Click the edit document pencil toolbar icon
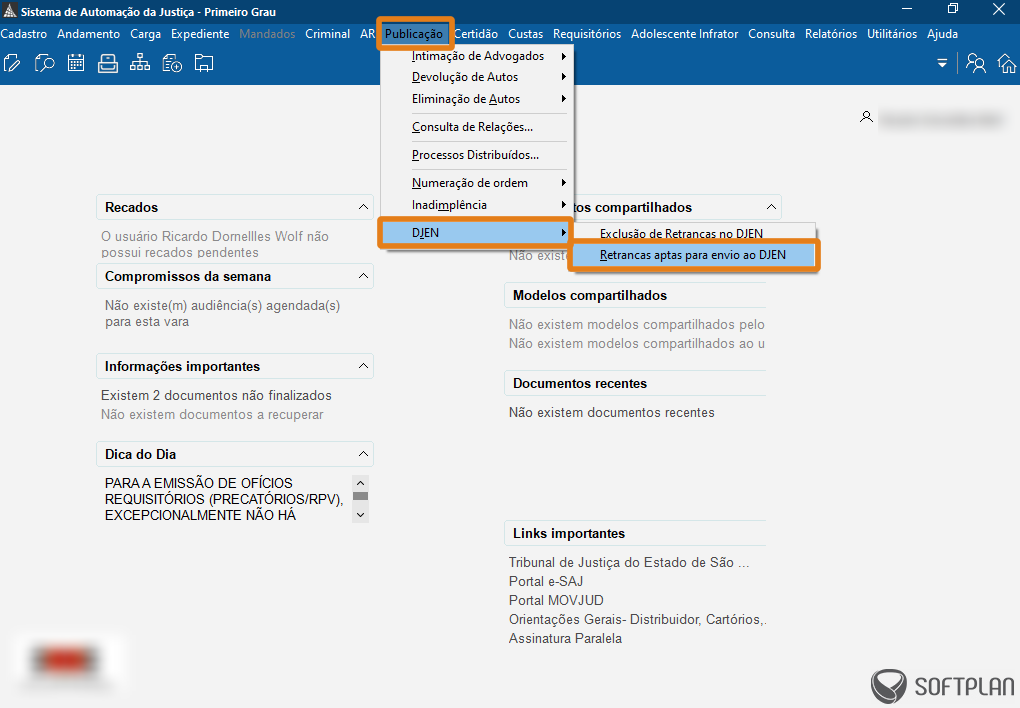Viewport: 1020px width, 708px height. (12, 63)
